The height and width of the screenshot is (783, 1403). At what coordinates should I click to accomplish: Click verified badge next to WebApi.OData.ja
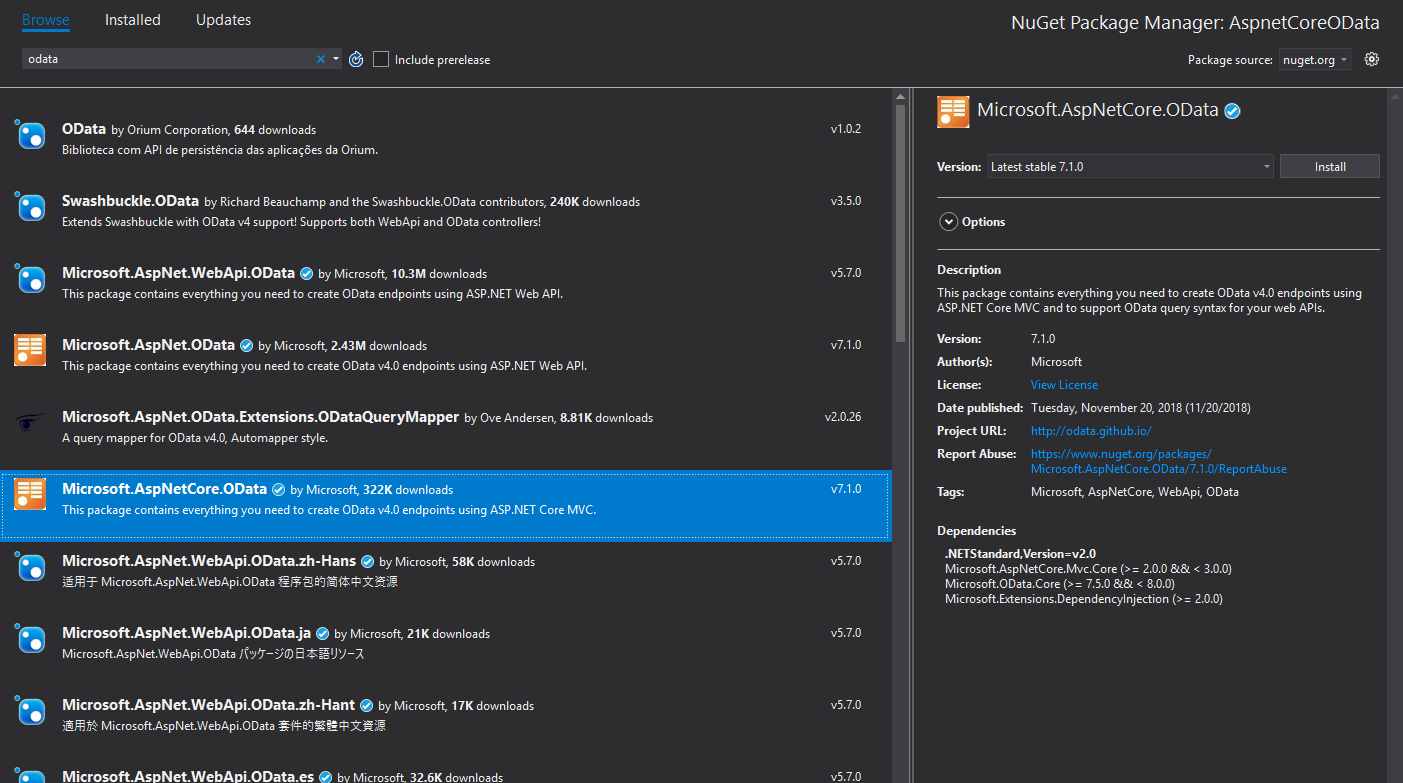[322, 634]
